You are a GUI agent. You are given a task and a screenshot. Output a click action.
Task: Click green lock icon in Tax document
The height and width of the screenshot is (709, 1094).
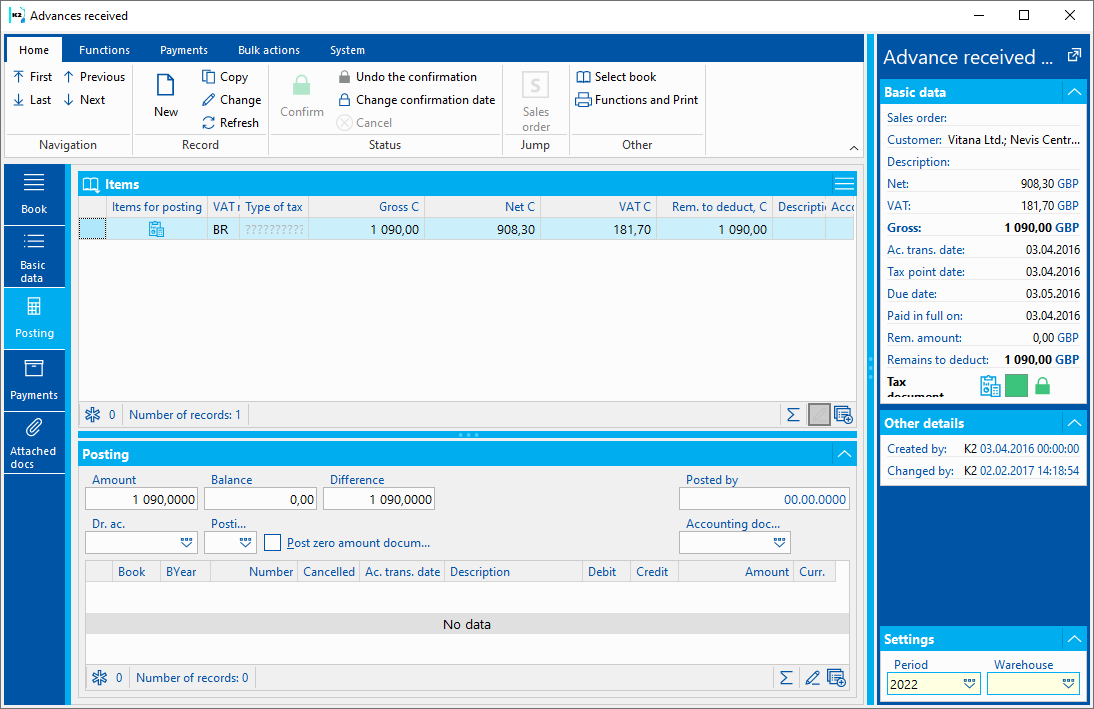coord(1042,386)
